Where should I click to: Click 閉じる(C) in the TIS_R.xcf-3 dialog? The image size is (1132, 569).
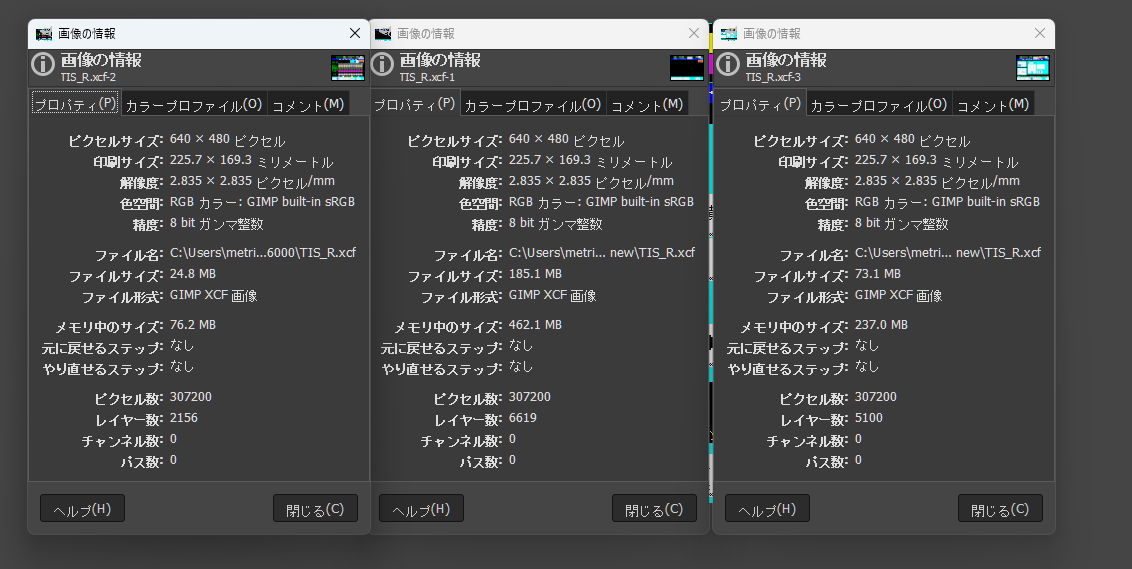(x=1000, y=509)
